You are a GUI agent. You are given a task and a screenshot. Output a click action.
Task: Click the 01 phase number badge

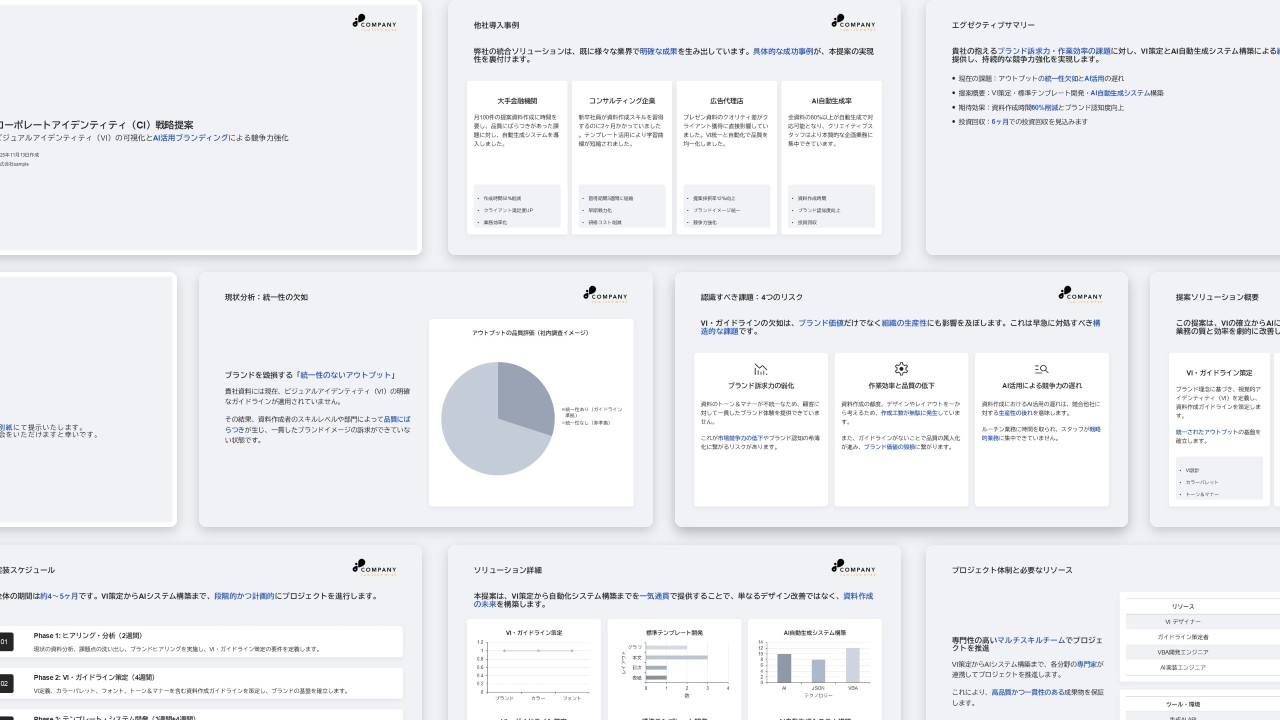coord(5,642)
